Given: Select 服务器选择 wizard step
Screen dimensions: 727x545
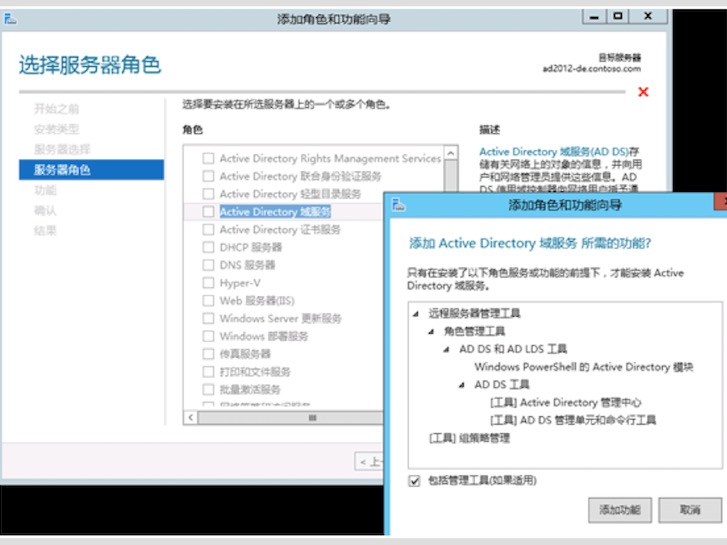Looking at the screenshot, I should [62, 149].
